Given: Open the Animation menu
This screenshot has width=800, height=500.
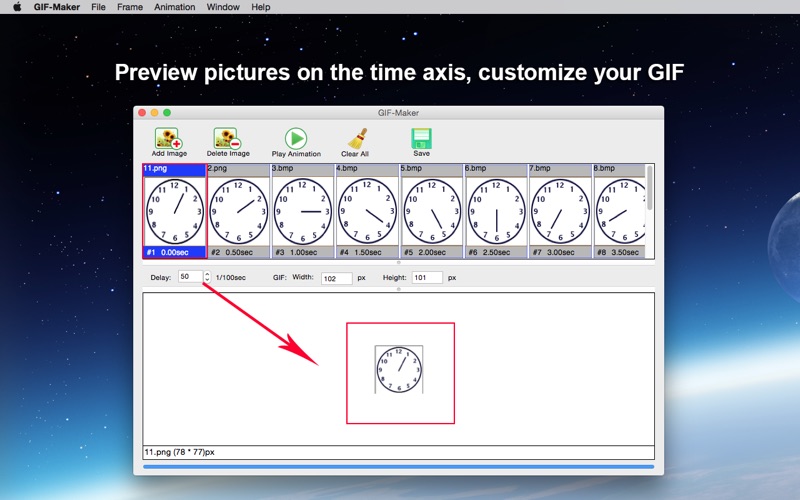Looking at the screenshot, I should (174, 7).
